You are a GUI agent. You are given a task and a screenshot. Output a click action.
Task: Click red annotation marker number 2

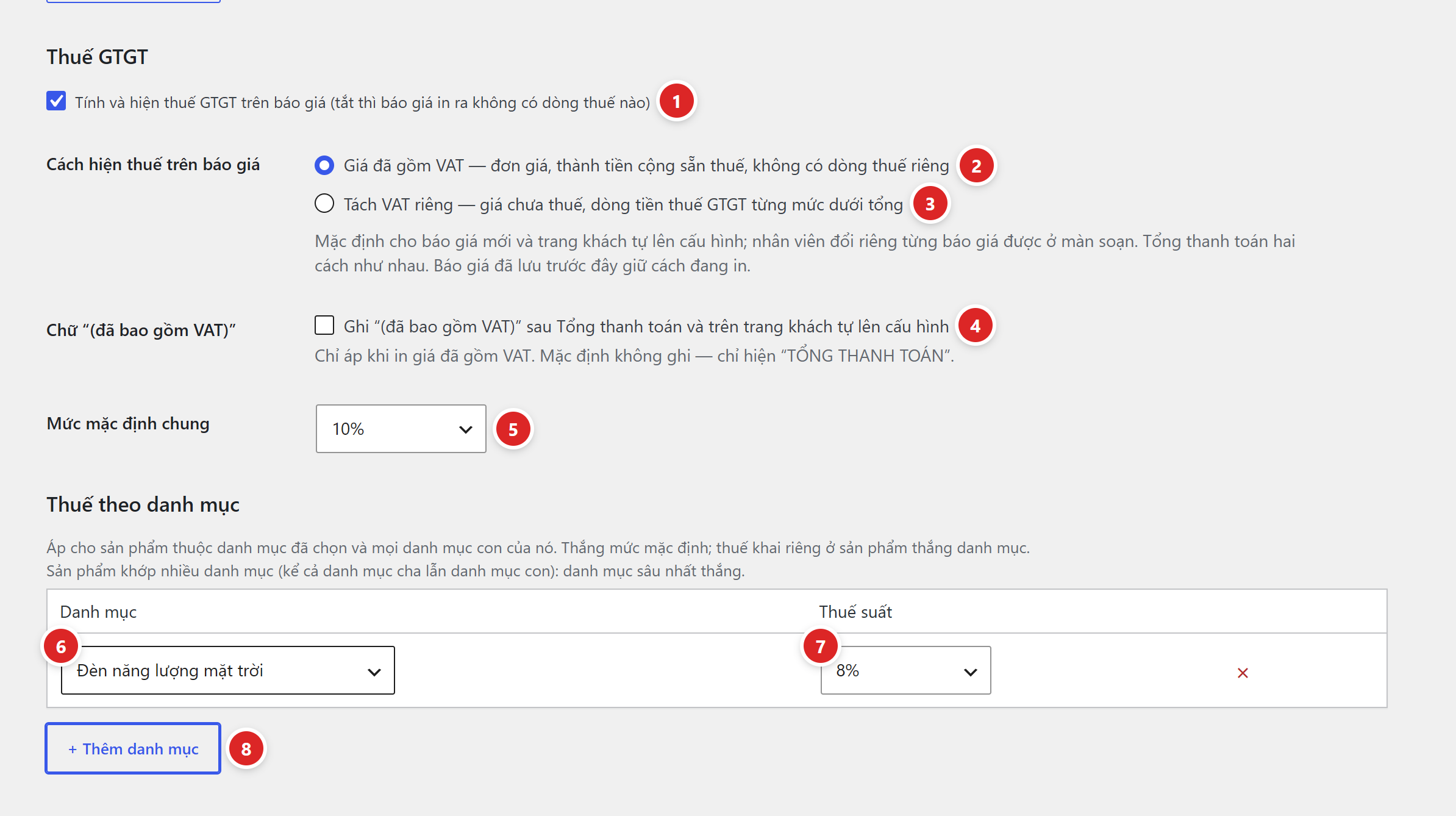976,166
